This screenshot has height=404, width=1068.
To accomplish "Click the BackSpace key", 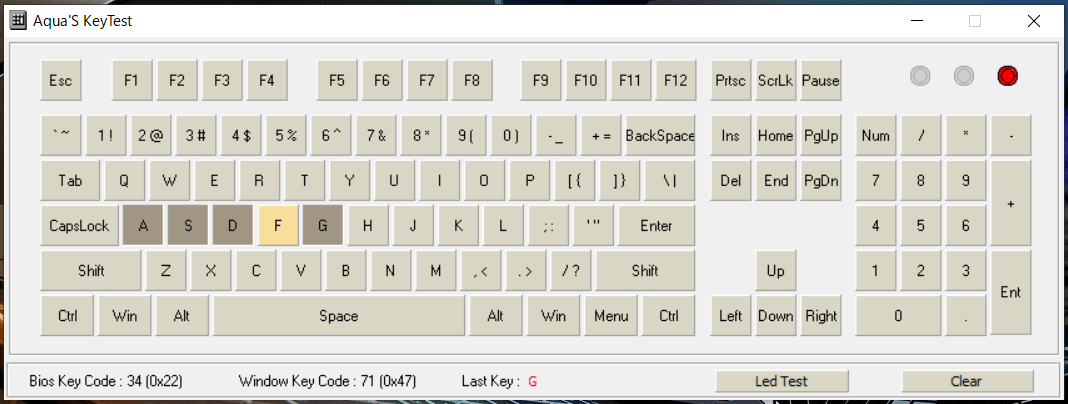I will click(x=659, y=135).
